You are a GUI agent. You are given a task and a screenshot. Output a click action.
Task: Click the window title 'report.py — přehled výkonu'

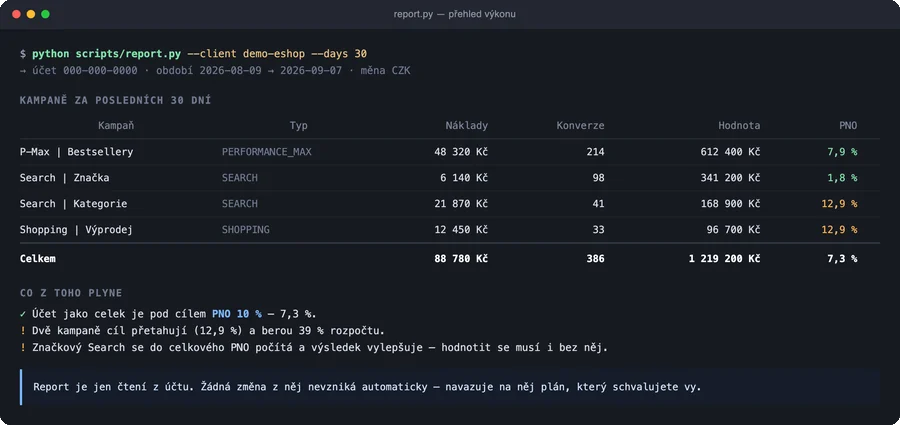pos(454,14)
